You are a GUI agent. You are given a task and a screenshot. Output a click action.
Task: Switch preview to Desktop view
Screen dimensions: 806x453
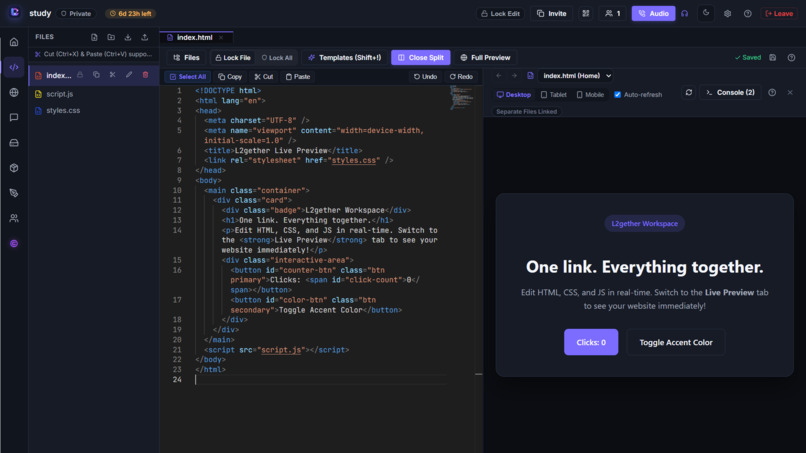[514, 95]
